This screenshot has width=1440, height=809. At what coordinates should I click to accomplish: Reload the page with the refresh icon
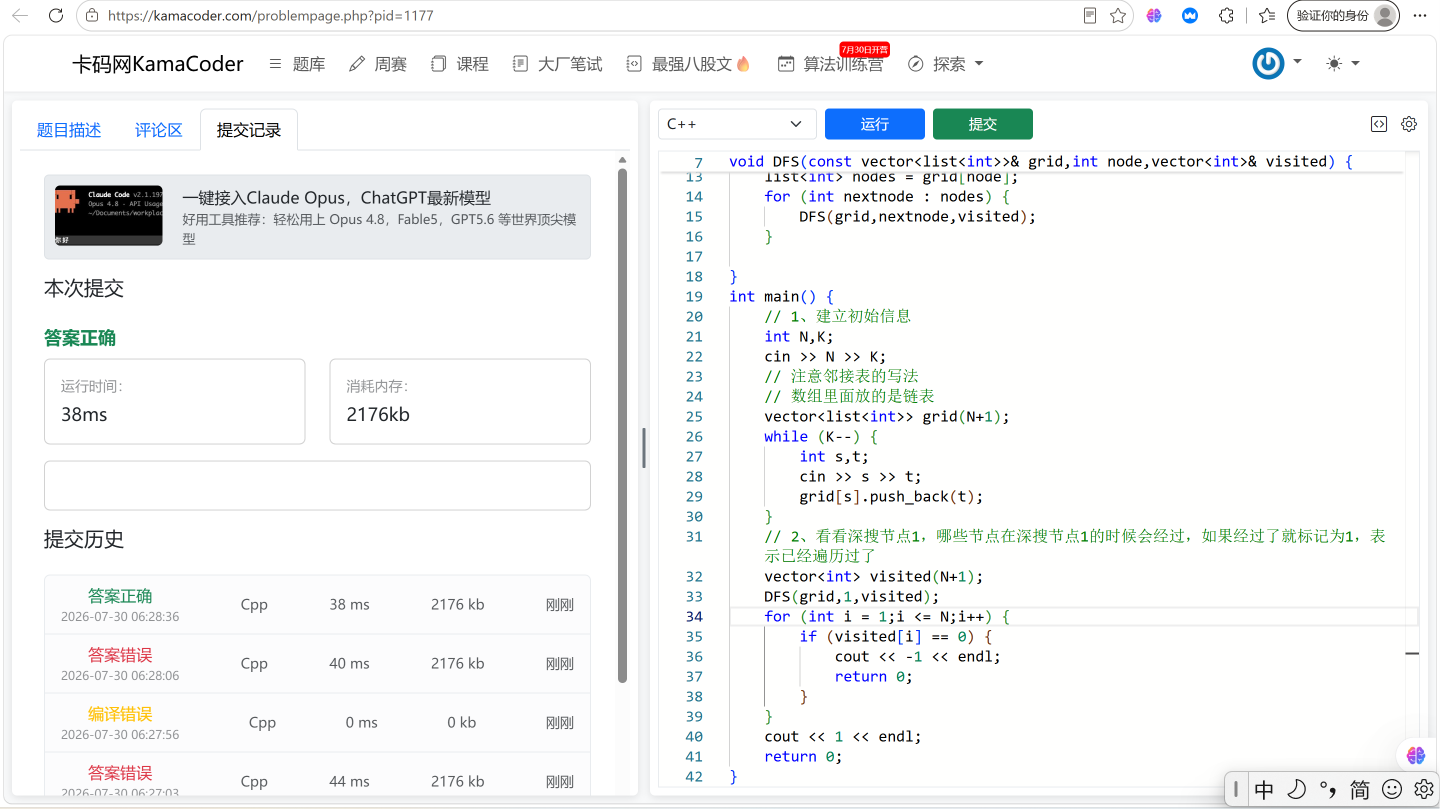pos(56,16)
